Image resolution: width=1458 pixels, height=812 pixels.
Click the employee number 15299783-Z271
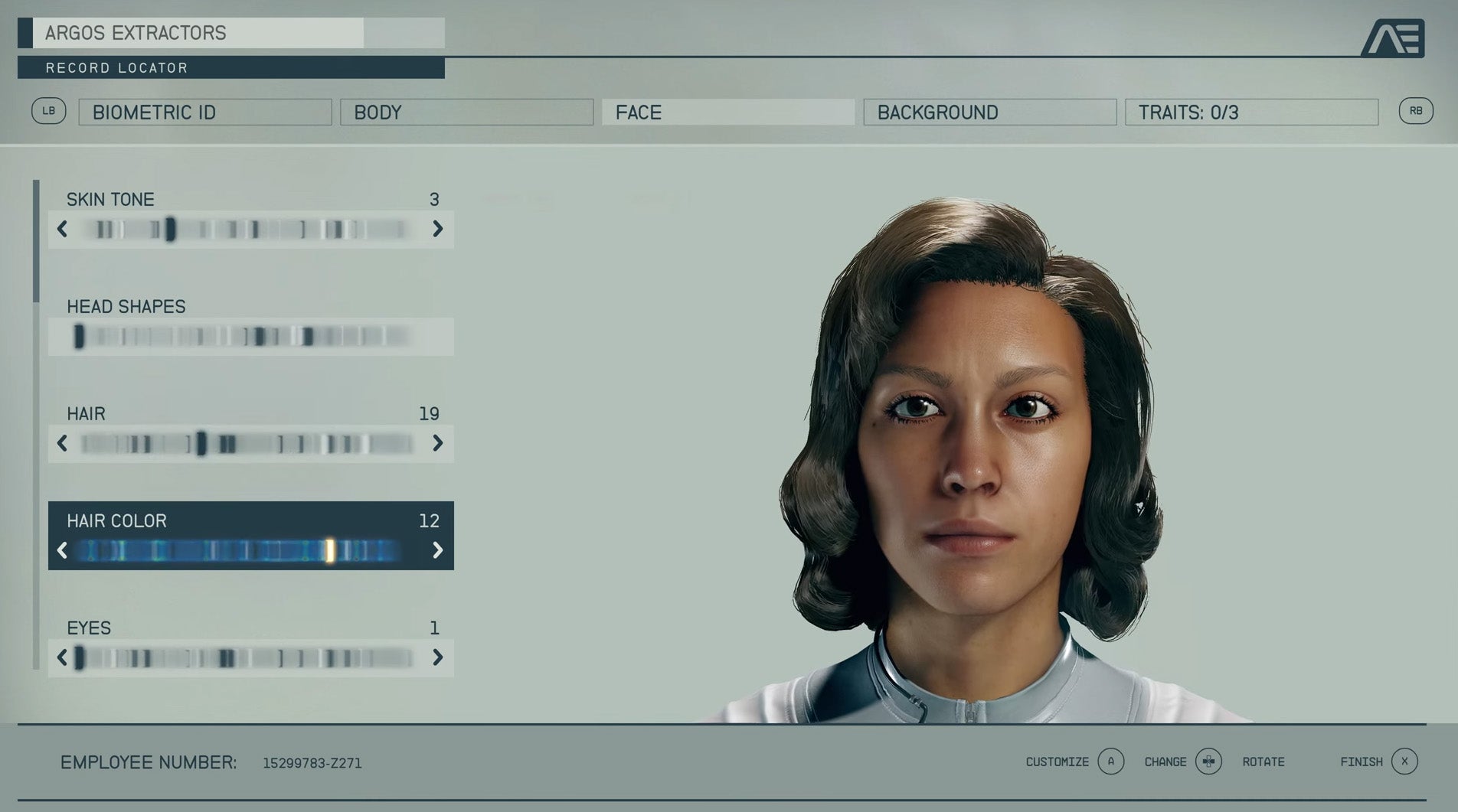312,763
